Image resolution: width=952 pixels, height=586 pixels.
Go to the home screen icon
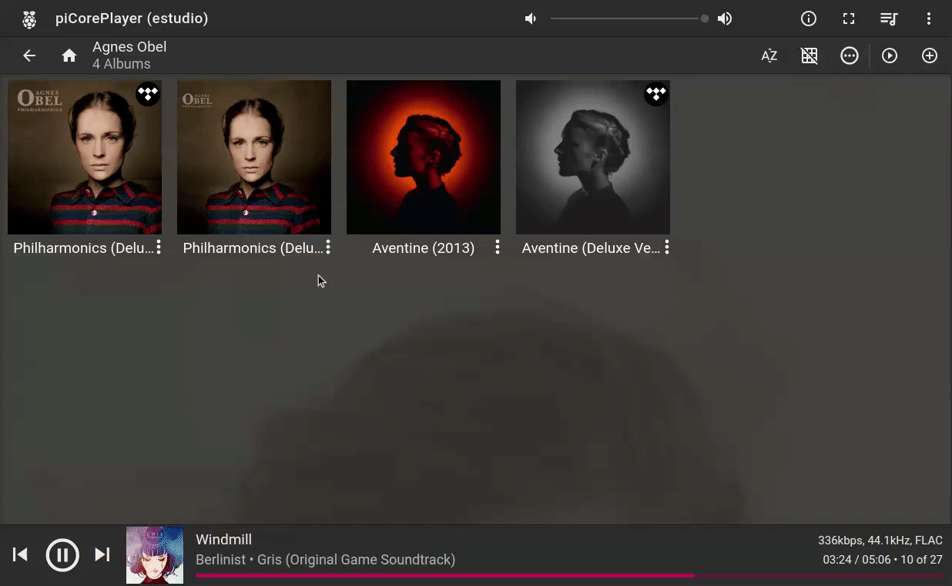pos(69,56)
